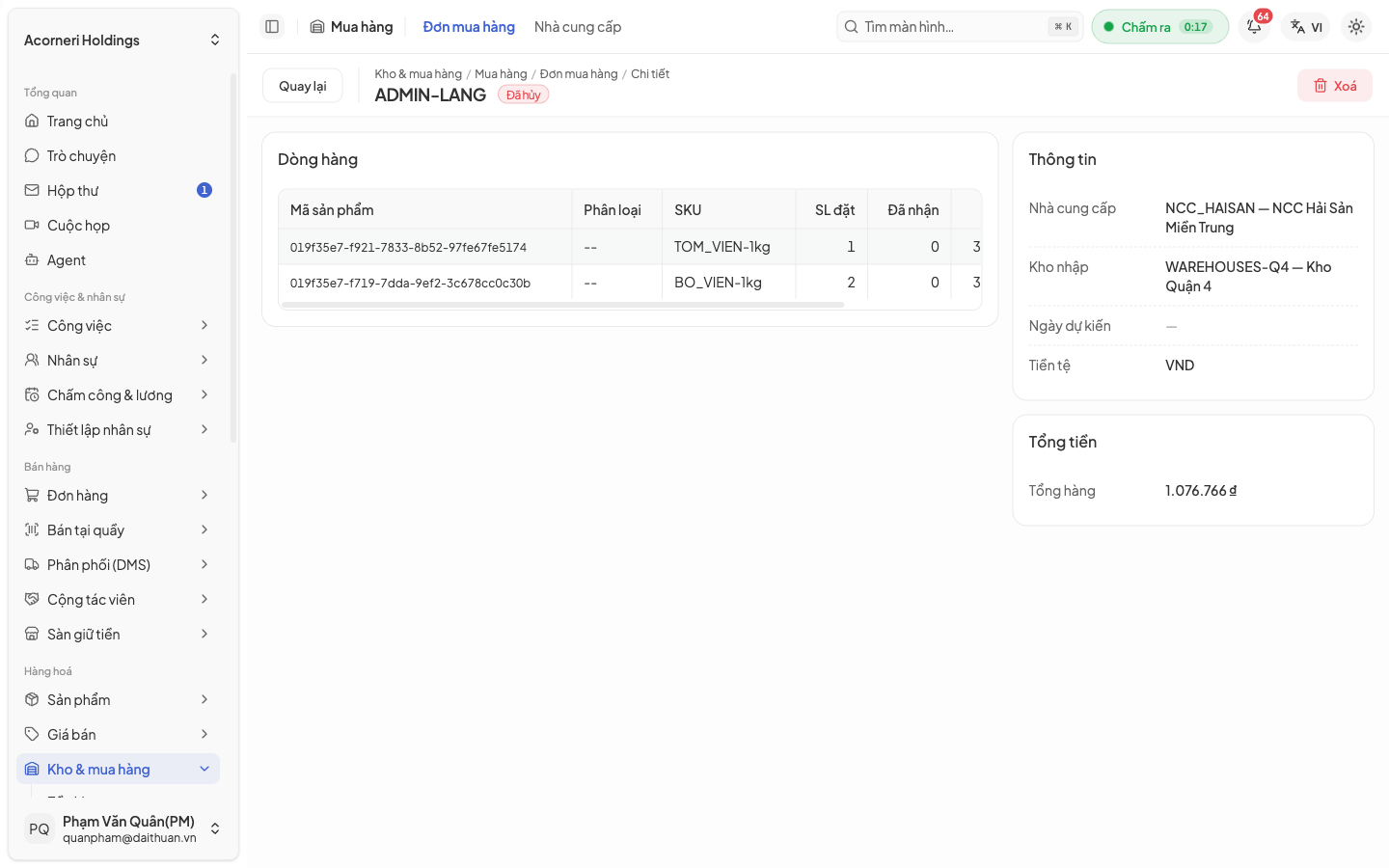Screen dimensions: 1389x868
Task: Switch to Nhà cung cấp tab
Action: pyautogui.click(x=578, y=27)
